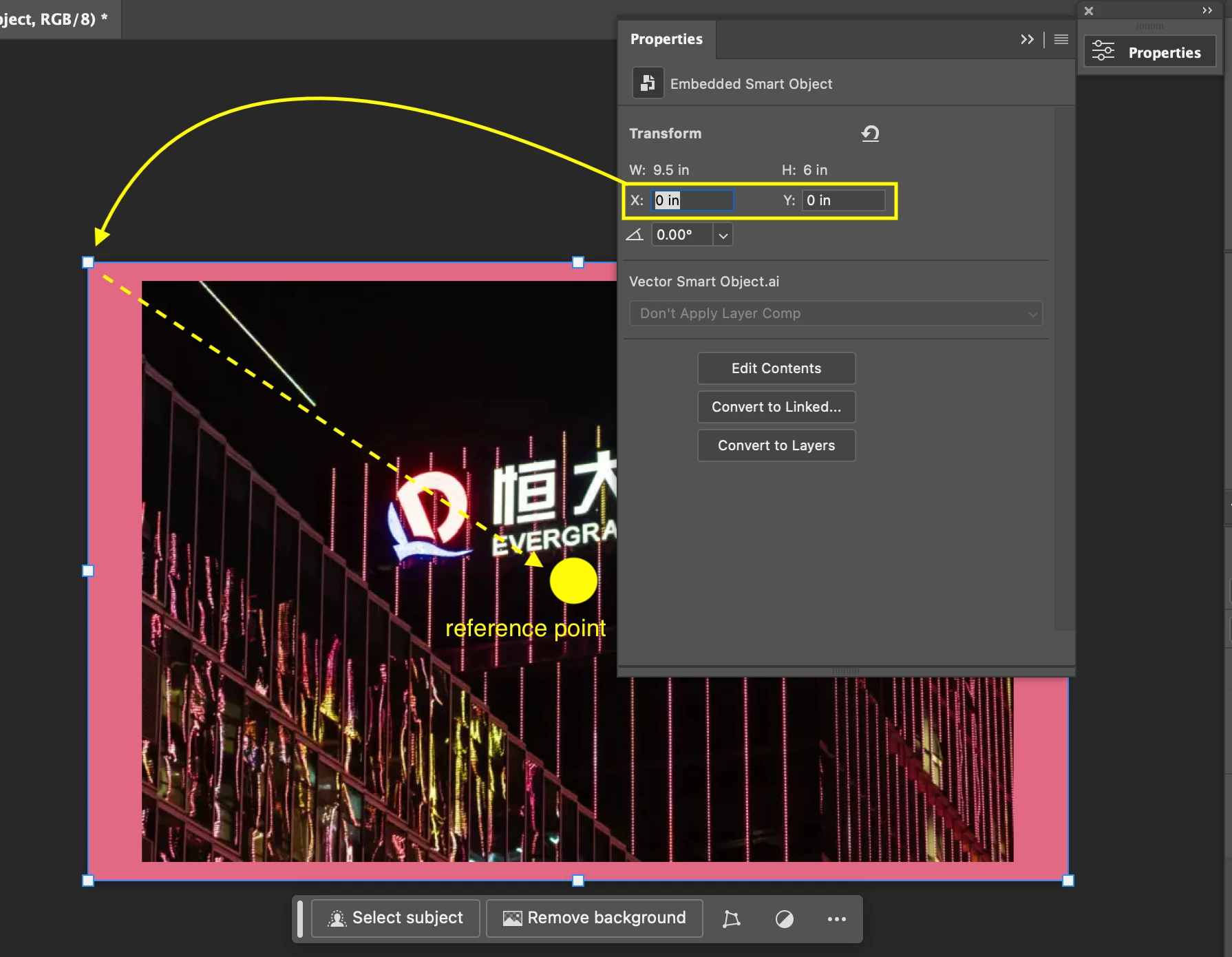Open the Properties panel flyout menu
This screenshot has height=957, width=1232.
click(1061, 39)
